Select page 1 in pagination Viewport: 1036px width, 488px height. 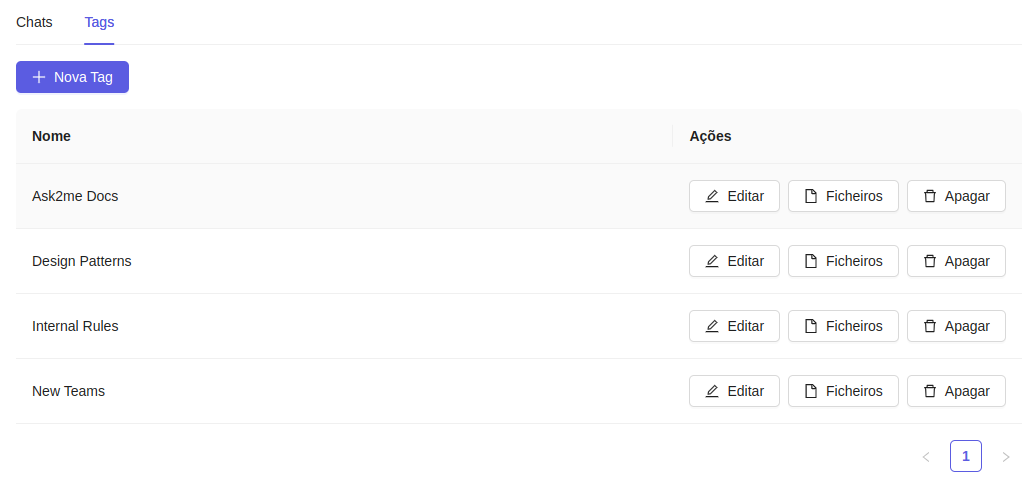(965, 456)
